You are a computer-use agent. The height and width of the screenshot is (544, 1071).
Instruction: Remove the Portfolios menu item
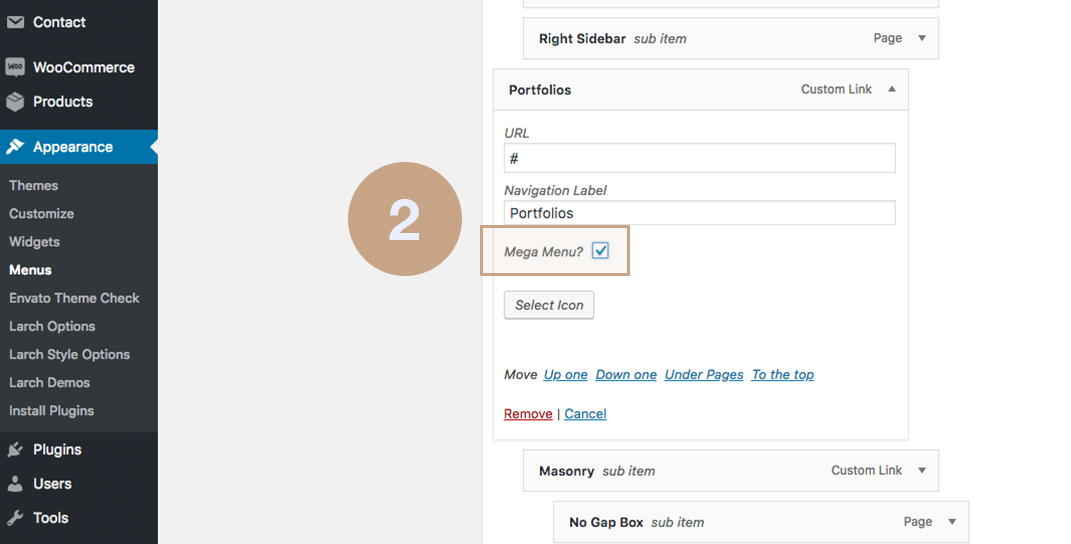528,413
